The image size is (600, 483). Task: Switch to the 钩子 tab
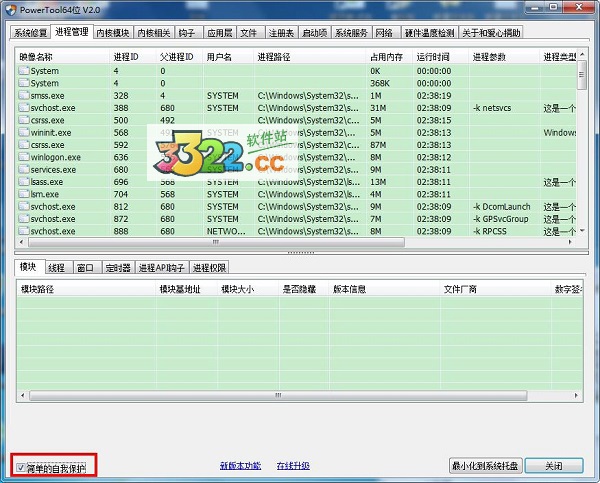tap(187, 33)
